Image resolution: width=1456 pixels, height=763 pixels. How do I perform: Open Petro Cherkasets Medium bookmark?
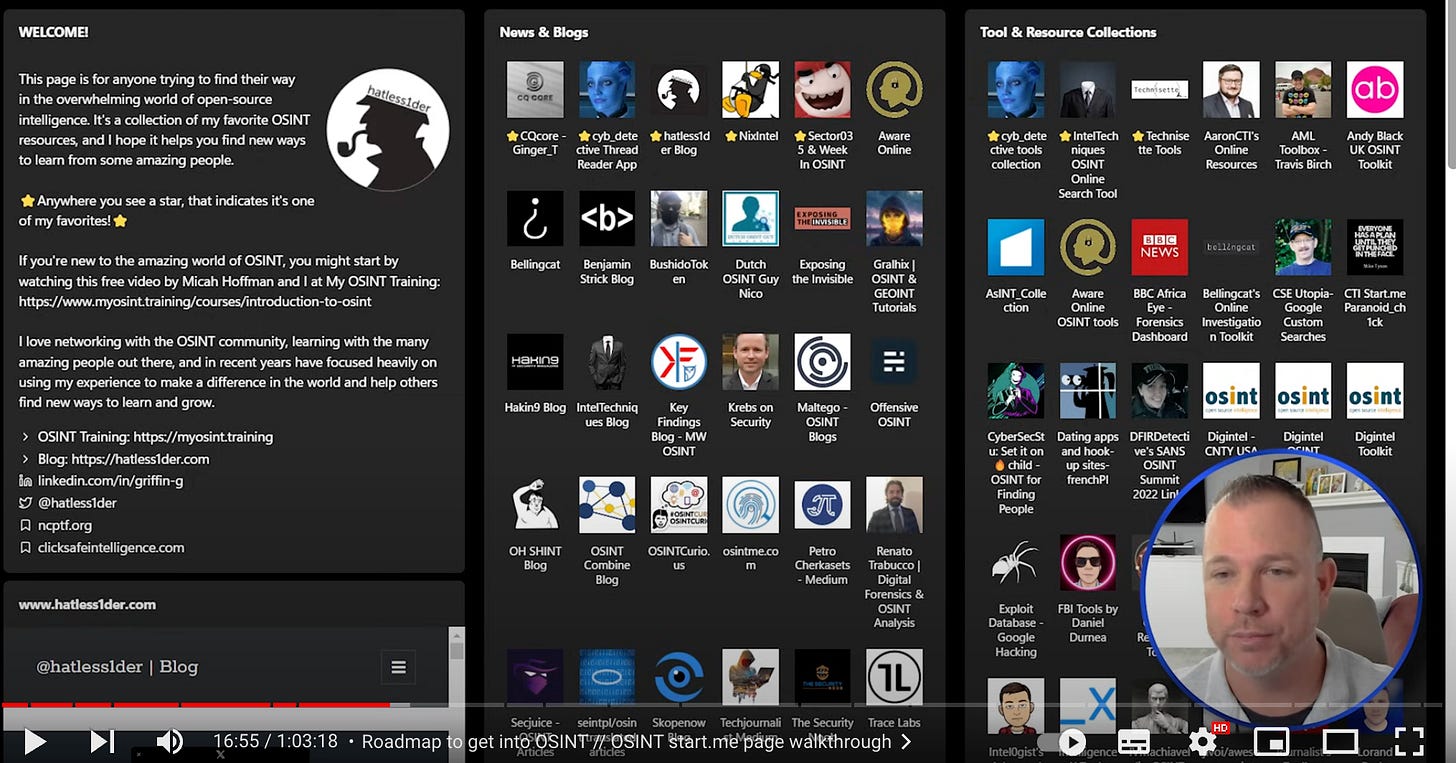[x=823, y=505]
